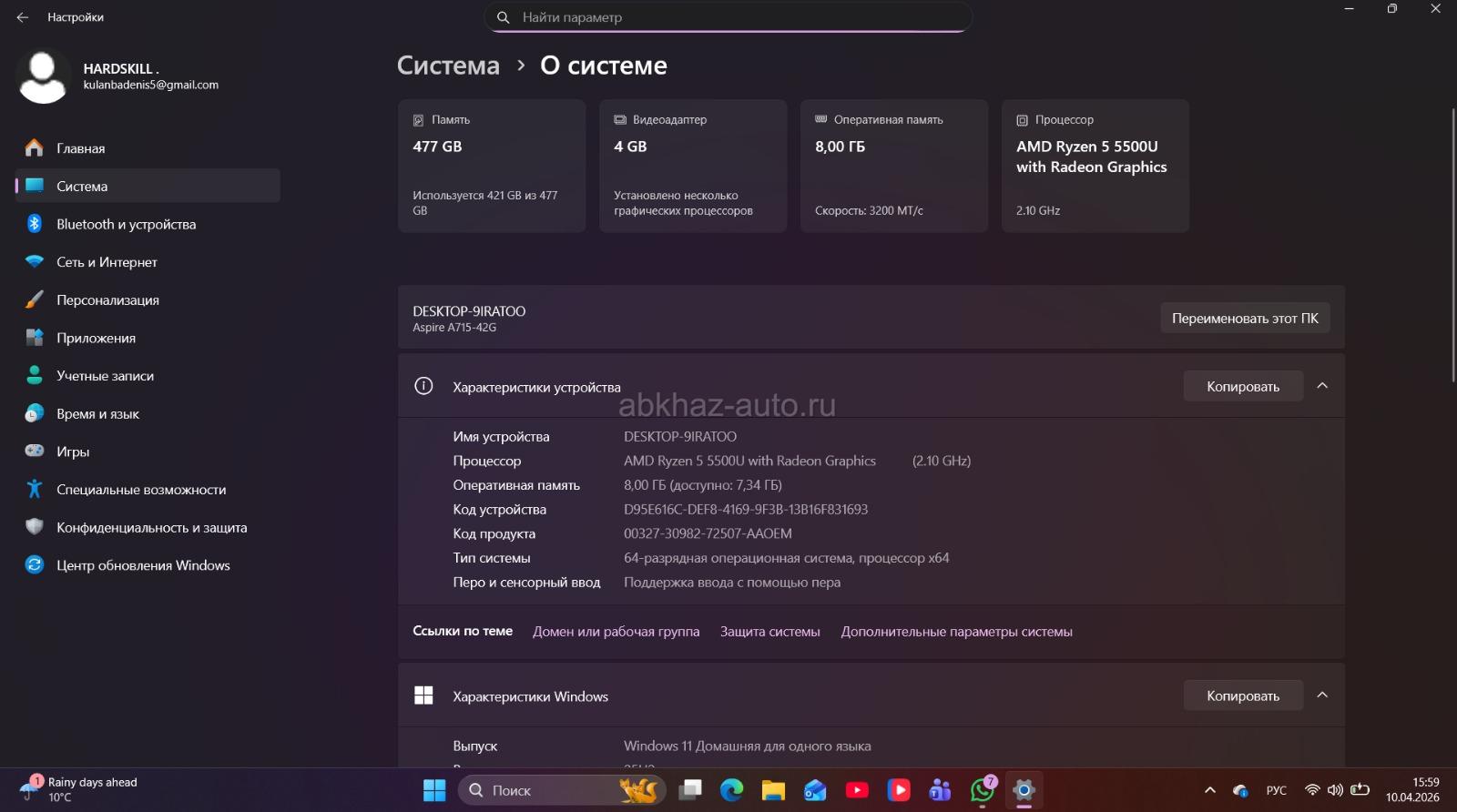
Task: Click the Центр обновления Windows icon
Action: (x=35, y=565)
